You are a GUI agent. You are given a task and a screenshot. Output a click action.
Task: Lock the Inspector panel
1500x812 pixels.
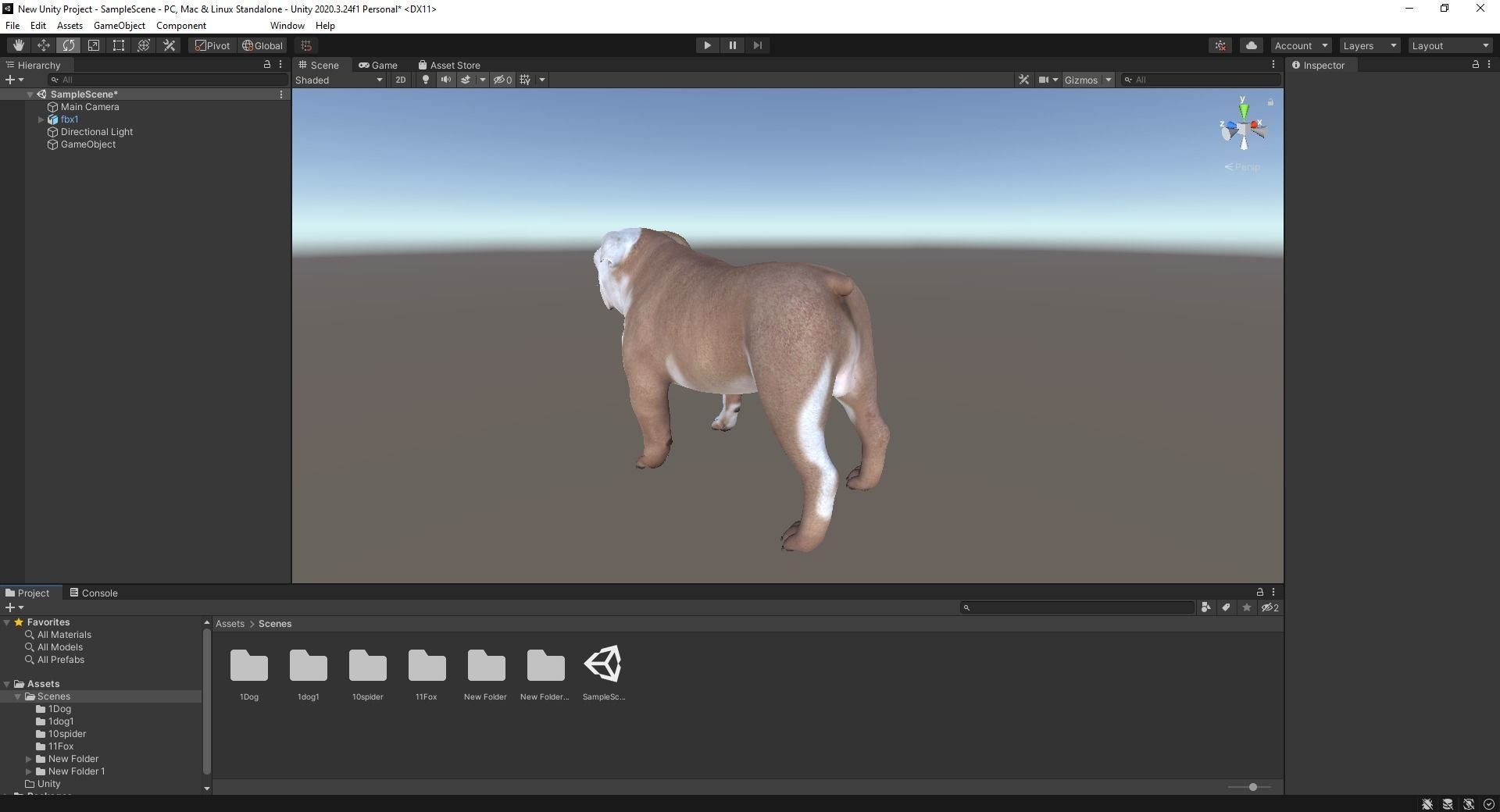(1476, 65)
